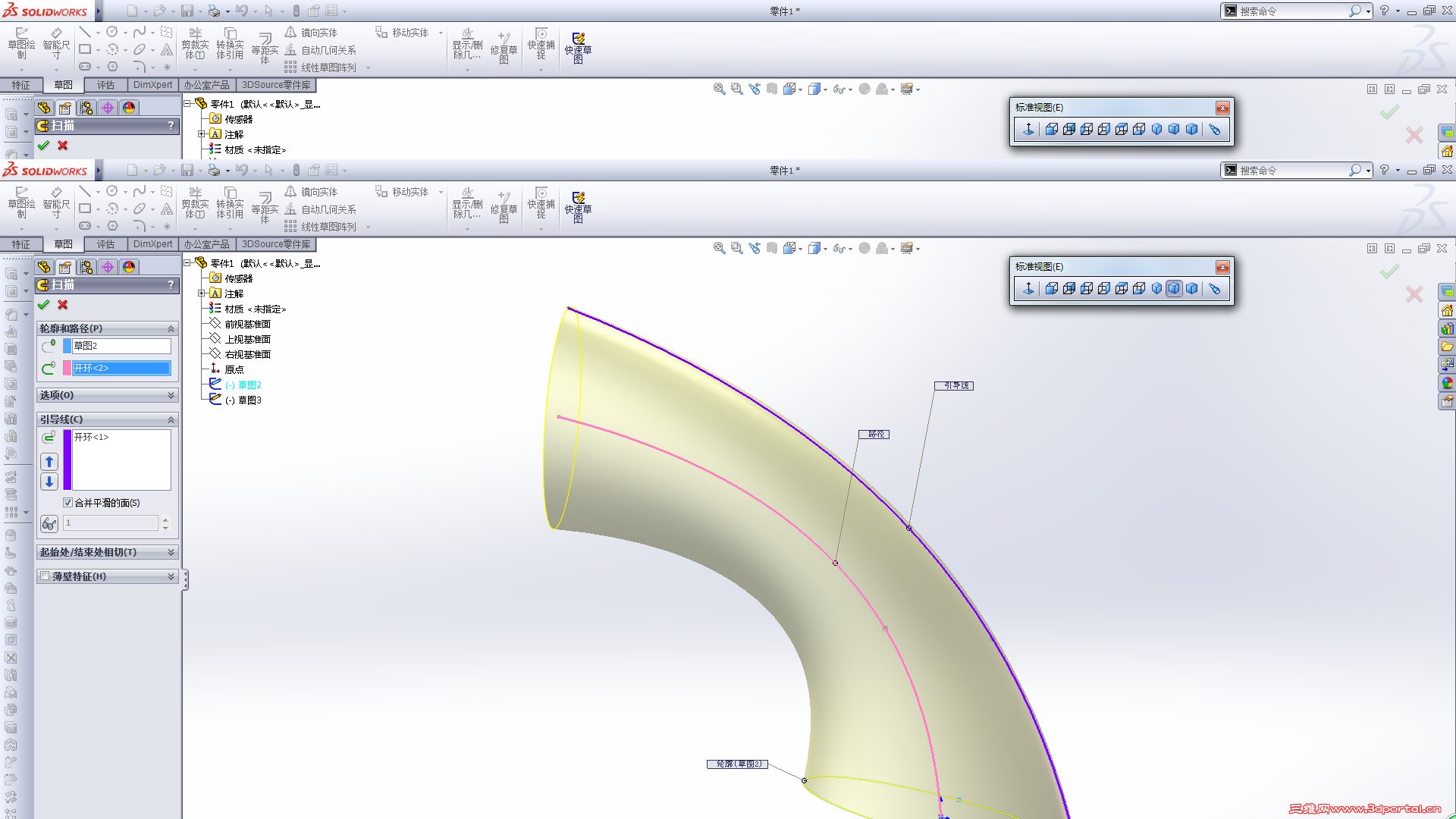
Task: Collapse the 引导线(C) section
Action: tap(171, 419)
